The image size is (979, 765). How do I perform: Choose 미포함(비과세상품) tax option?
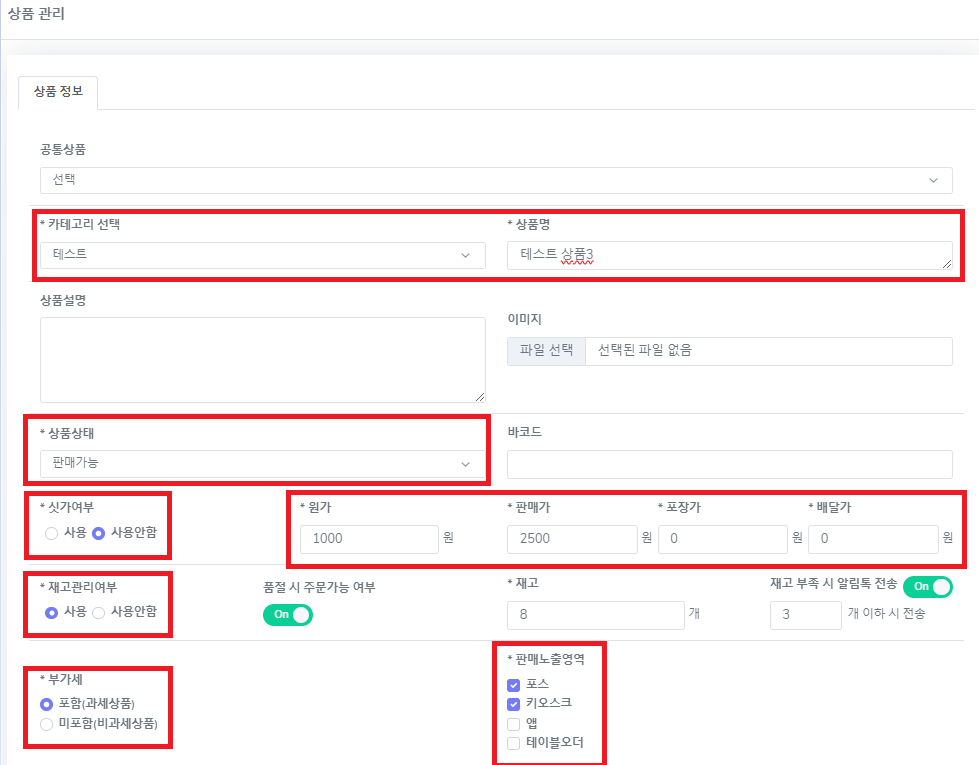(x=47, y=723)
